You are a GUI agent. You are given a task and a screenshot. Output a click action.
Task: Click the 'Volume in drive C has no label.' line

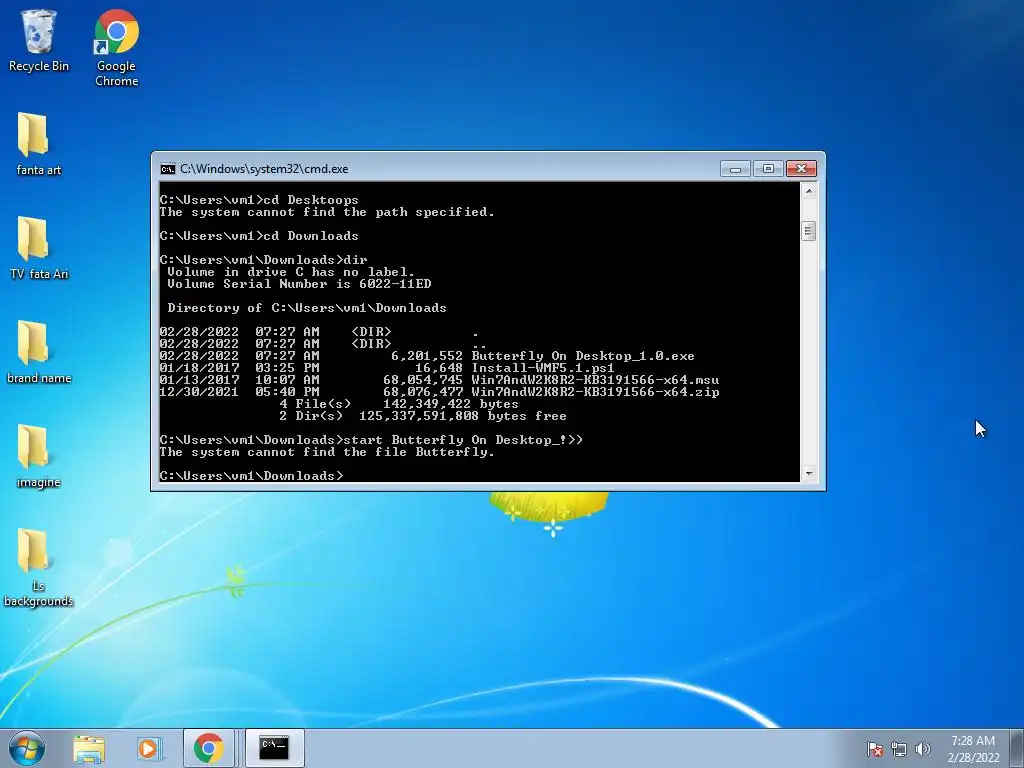291,272
